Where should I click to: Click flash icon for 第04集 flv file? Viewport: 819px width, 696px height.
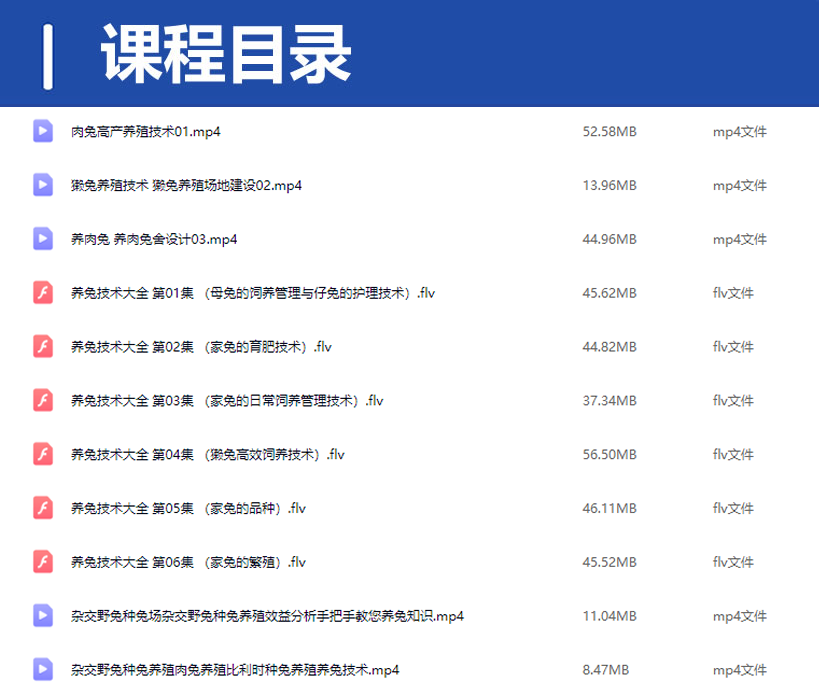(x=43, y=454)
